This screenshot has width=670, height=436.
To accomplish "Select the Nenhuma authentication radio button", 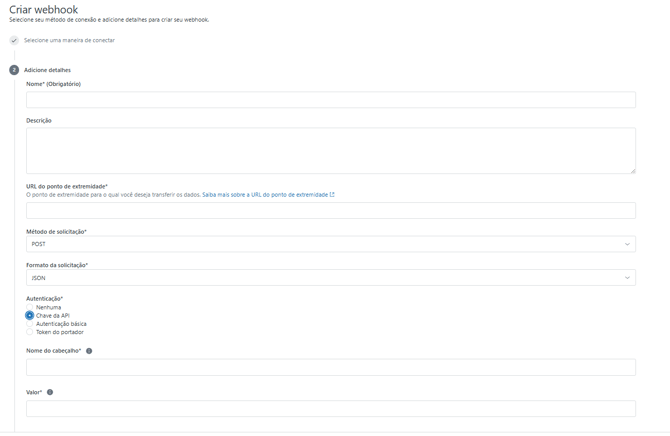I will [29, 307].
